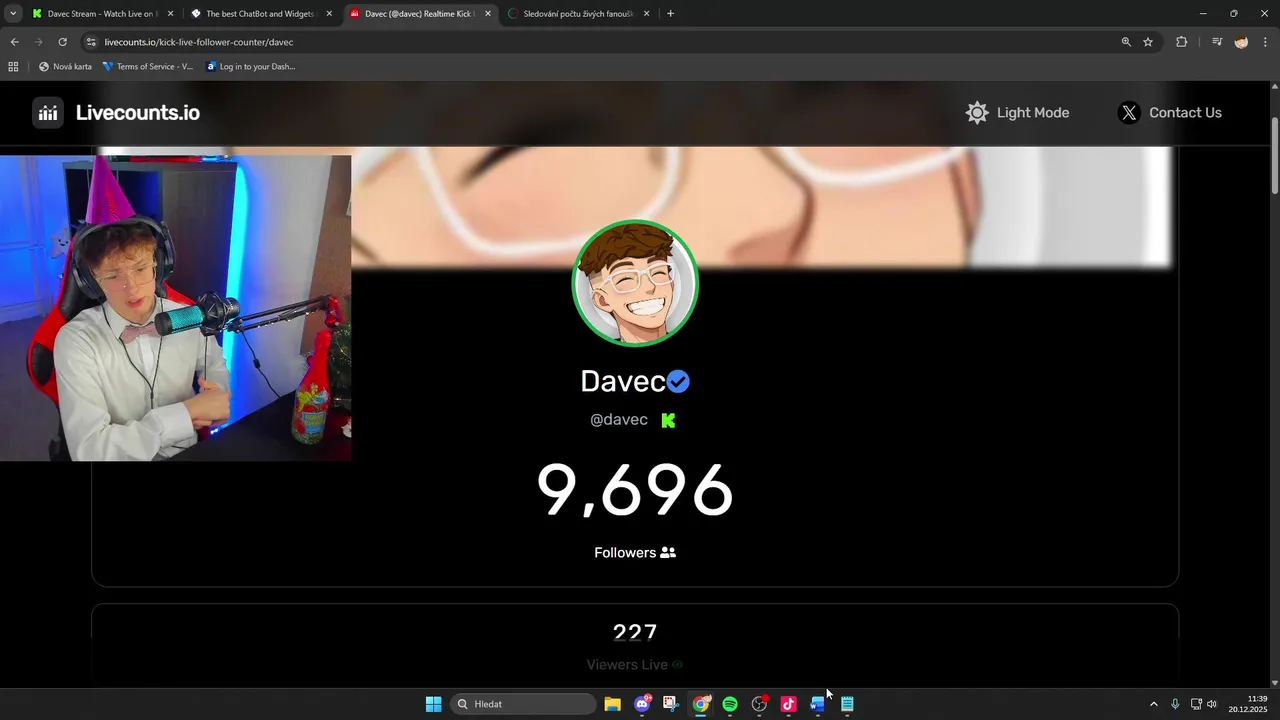This screenshot has height=720, width=1280.
Task: Open the network icon in system tray
Action: pos(1196,704)
